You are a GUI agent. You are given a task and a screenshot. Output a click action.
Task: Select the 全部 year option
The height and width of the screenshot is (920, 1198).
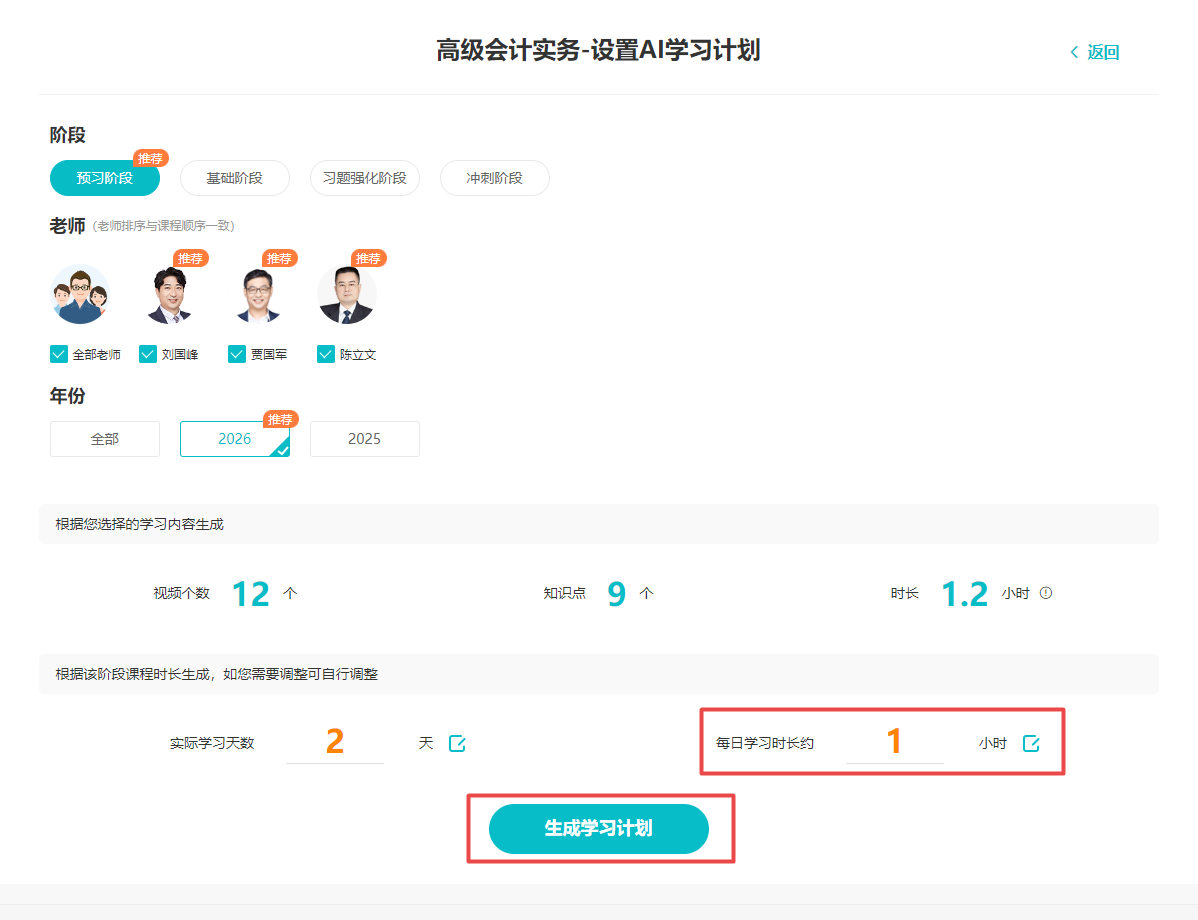(x=105, y=439)
